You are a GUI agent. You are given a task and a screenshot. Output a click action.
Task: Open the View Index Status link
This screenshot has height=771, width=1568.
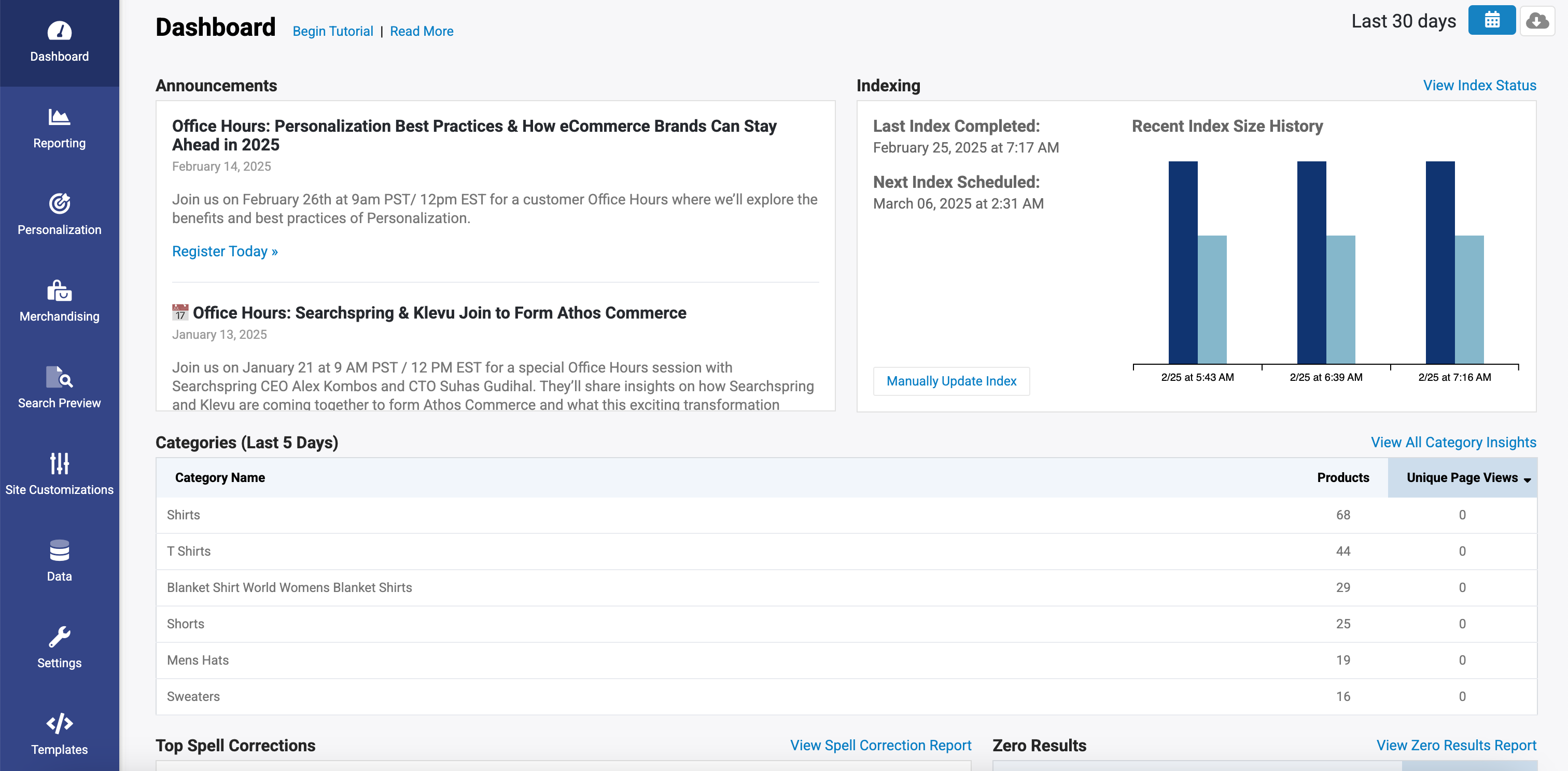point(1479,85)
